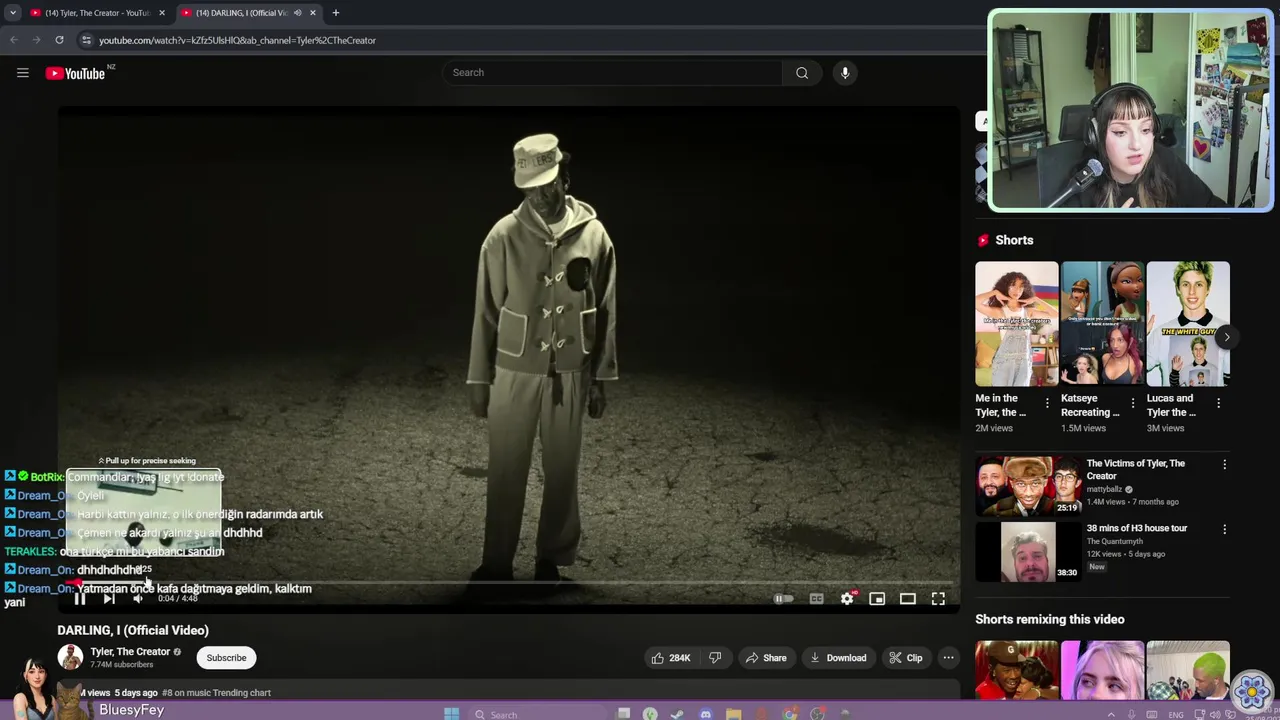Share the DARLING, I video
1280x720 pixels.
coord(767,658)
